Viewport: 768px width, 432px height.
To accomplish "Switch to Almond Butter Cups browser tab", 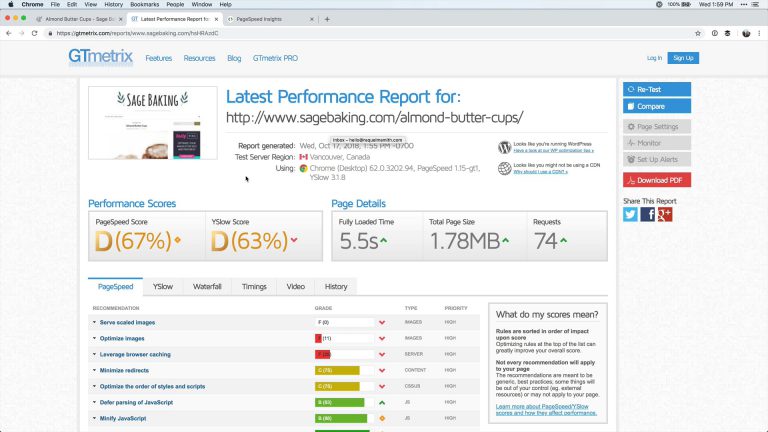I will point(78,19).
